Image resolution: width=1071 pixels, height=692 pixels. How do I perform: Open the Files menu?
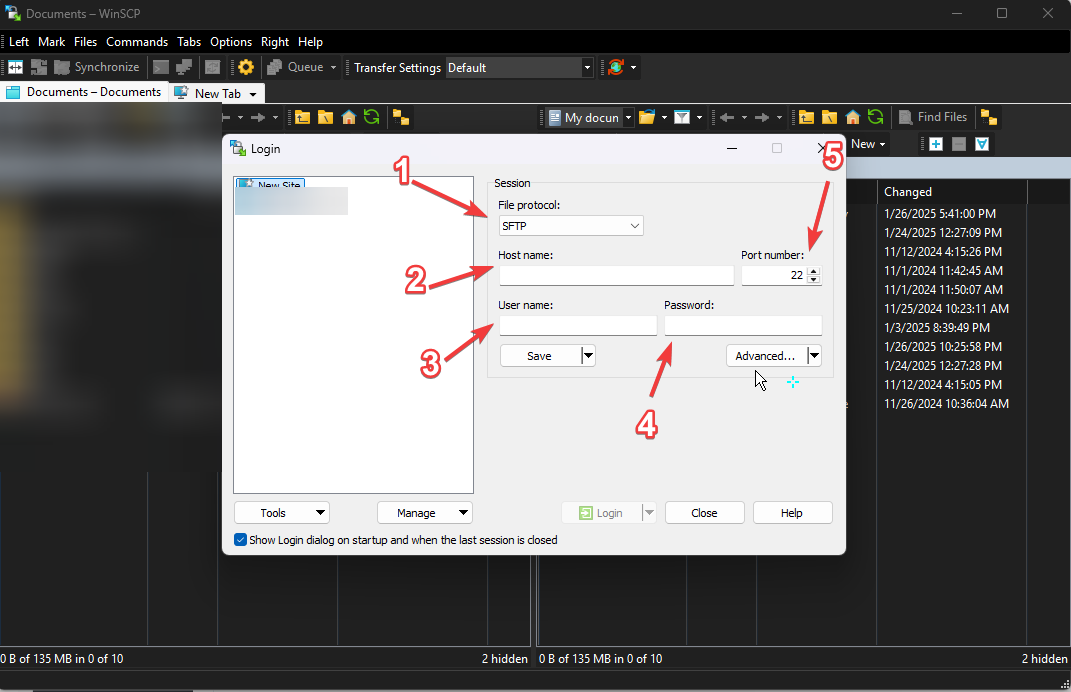tap(85, 42)
